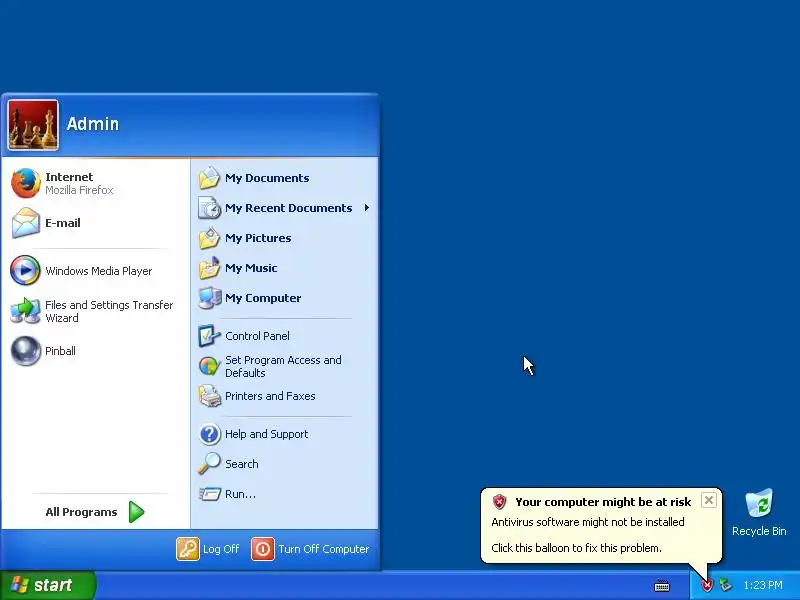Click the Help and Support question-mark icon
Image resolution: width=800 pixels, height=600 pixels.
pyautogui.click(x=209, y=434)
